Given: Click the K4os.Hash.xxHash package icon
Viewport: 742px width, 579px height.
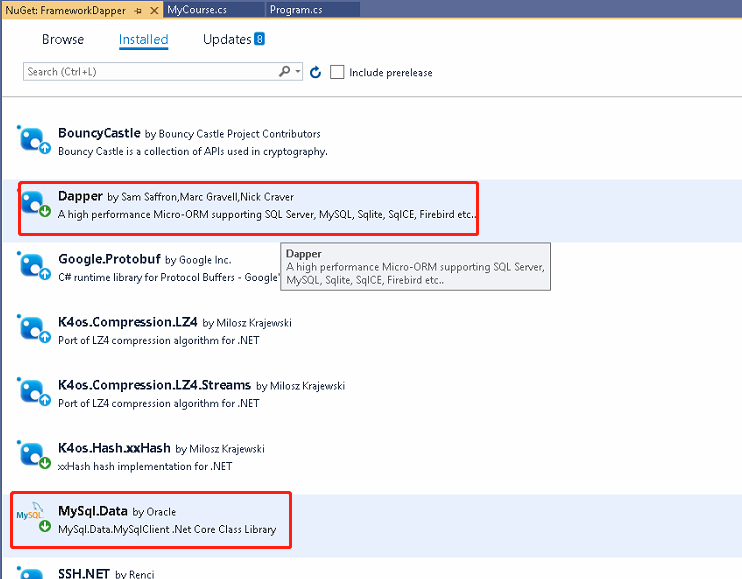Looking at the screenshot, I should [x=34, y=455].
